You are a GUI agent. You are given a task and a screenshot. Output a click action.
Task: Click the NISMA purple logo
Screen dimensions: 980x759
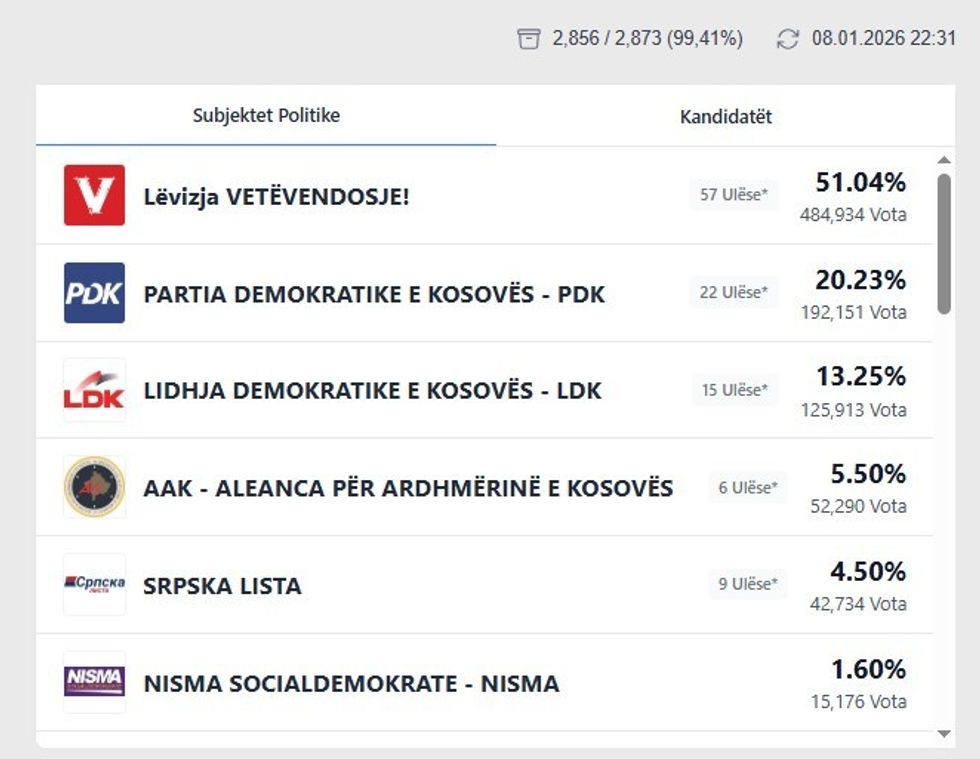94,682
